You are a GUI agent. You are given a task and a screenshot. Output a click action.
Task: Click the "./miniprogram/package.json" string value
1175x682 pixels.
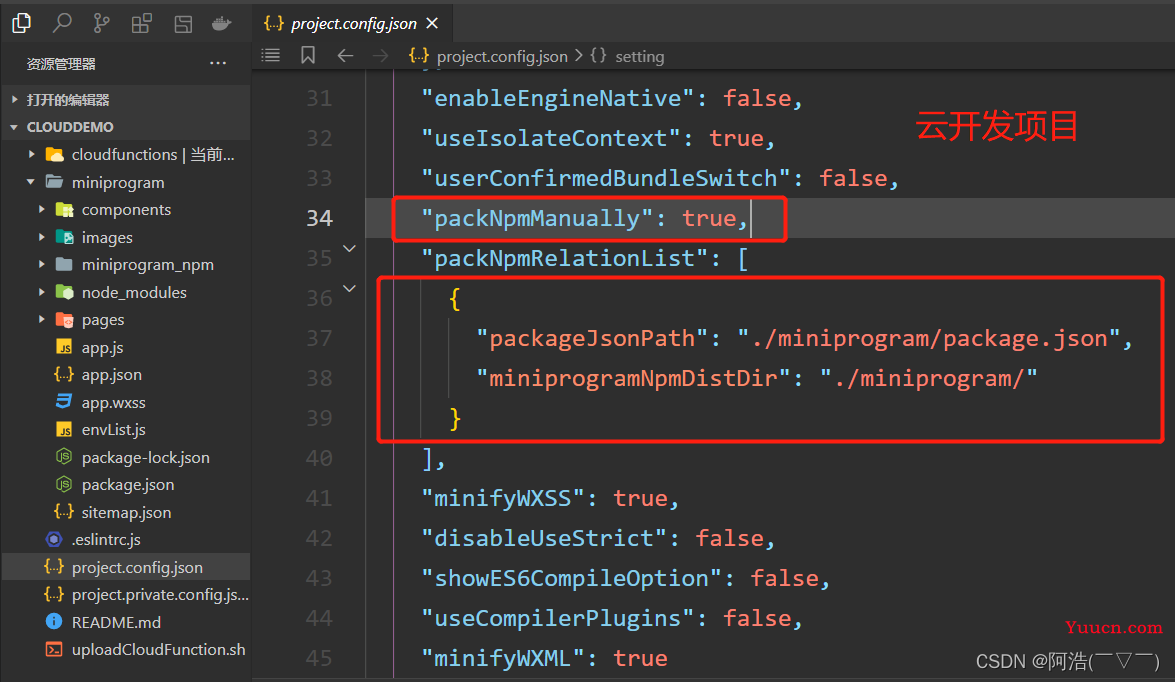(929, 338)
